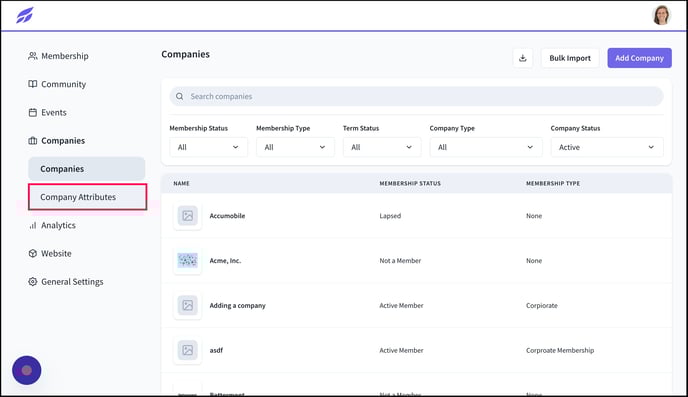The width and height of the screenshot is (688, 397).
Task: Click None membership type for Accumobile
Action: (534, 216)
